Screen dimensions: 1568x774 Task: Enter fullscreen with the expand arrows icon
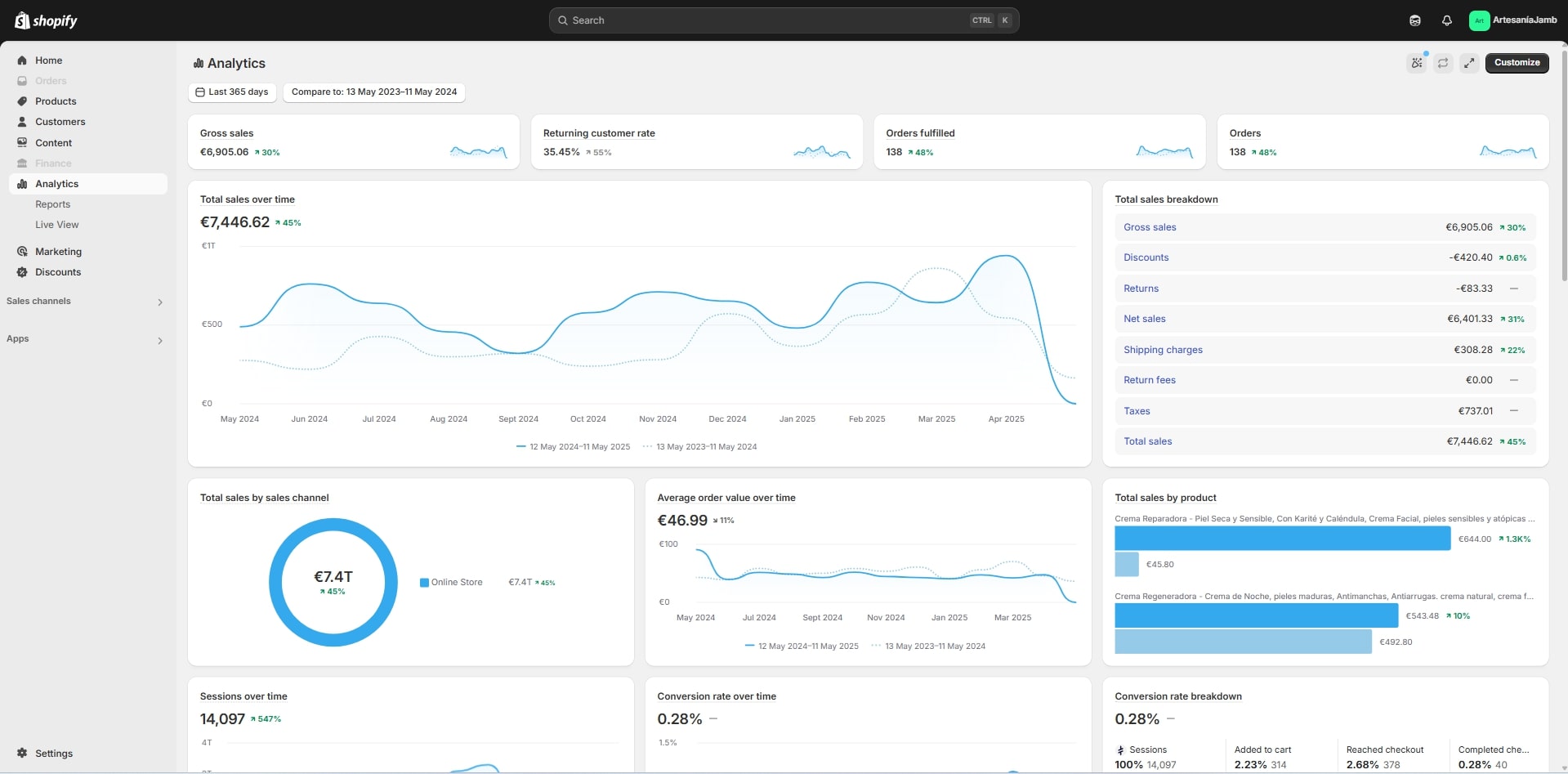(1469, 63)
